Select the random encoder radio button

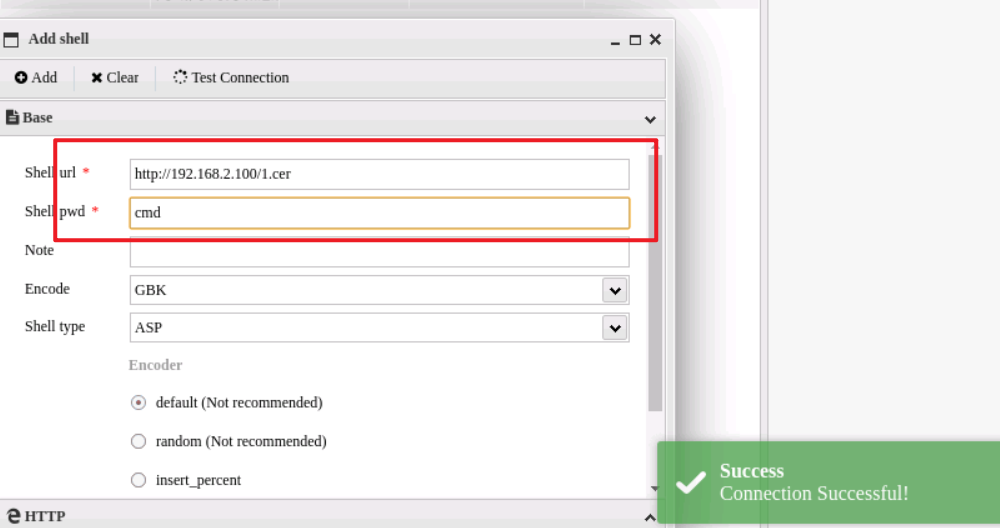(x=139, y=441)
